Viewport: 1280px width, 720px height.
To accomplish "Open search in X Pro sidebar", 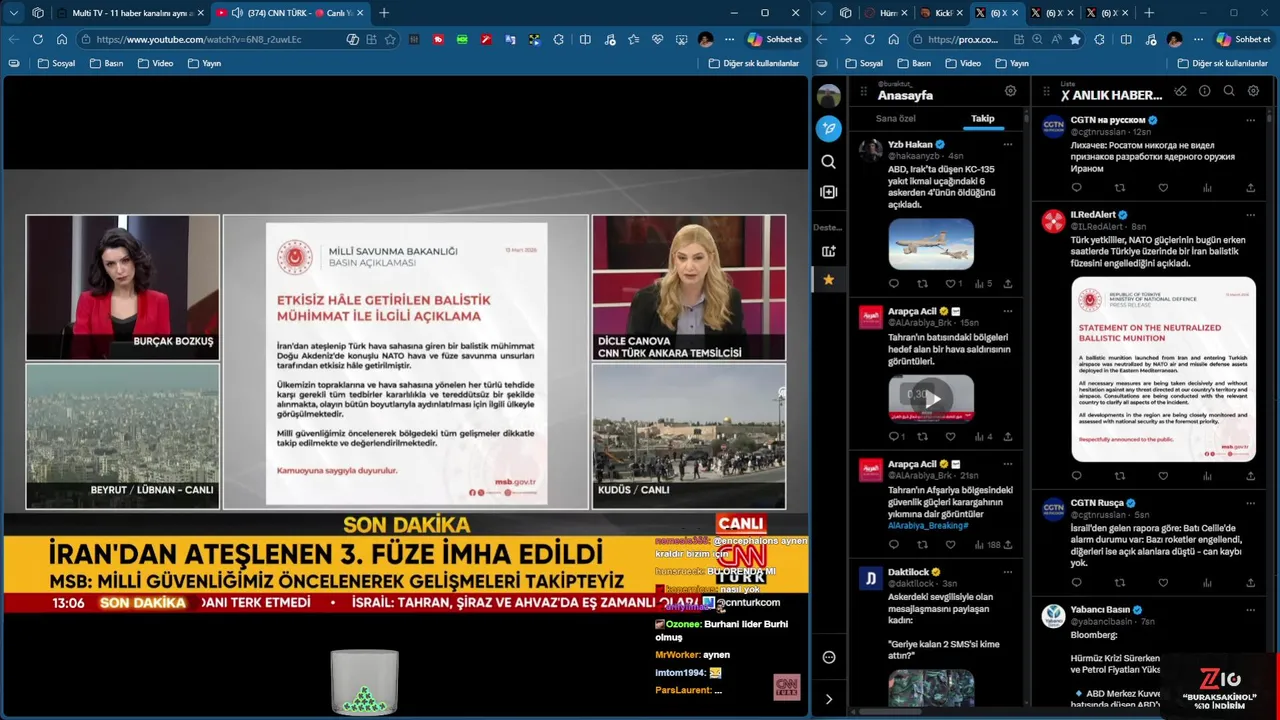I will [828, 161].
